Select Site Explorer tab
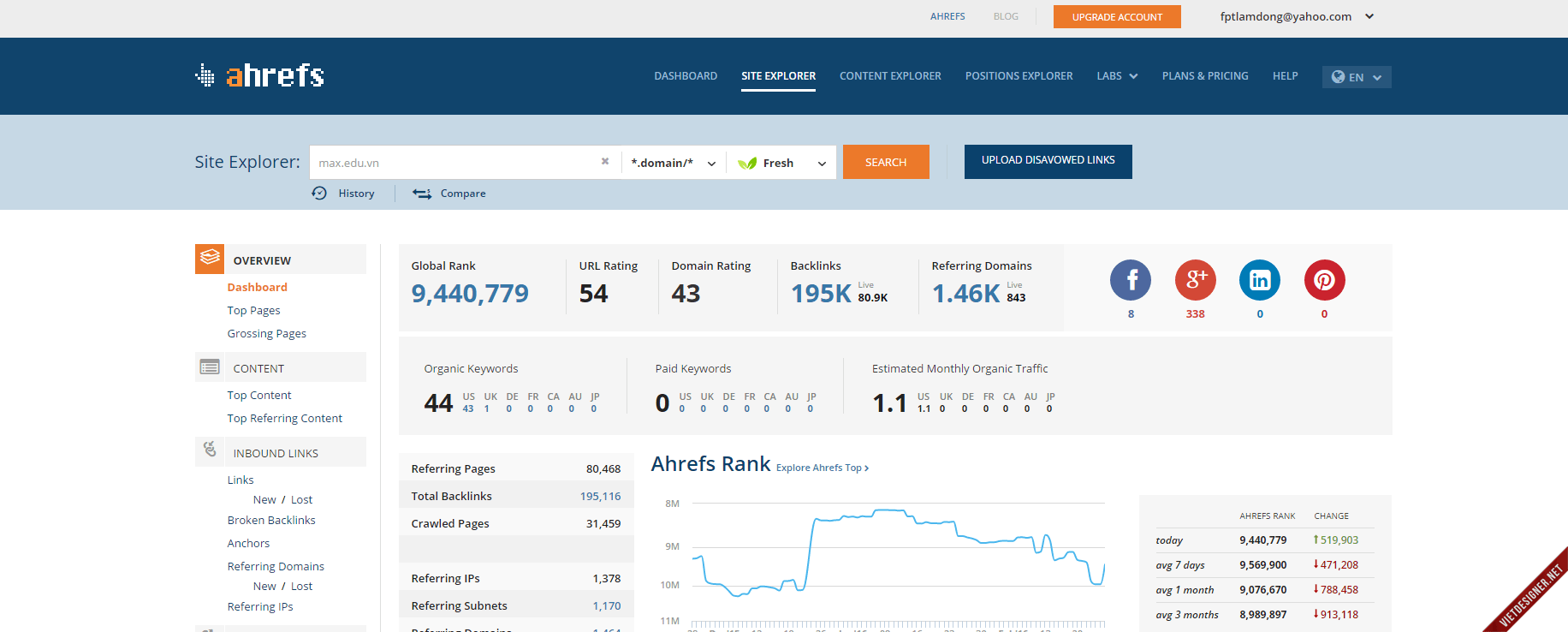Image resolution: width=1568 pixels, height=632 pixels. [778, 76]
